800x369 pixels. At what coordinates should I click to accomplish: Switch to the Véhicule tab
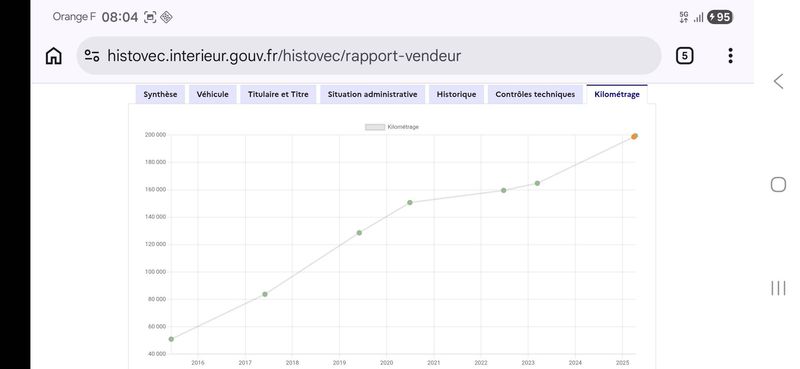(213, 94)
